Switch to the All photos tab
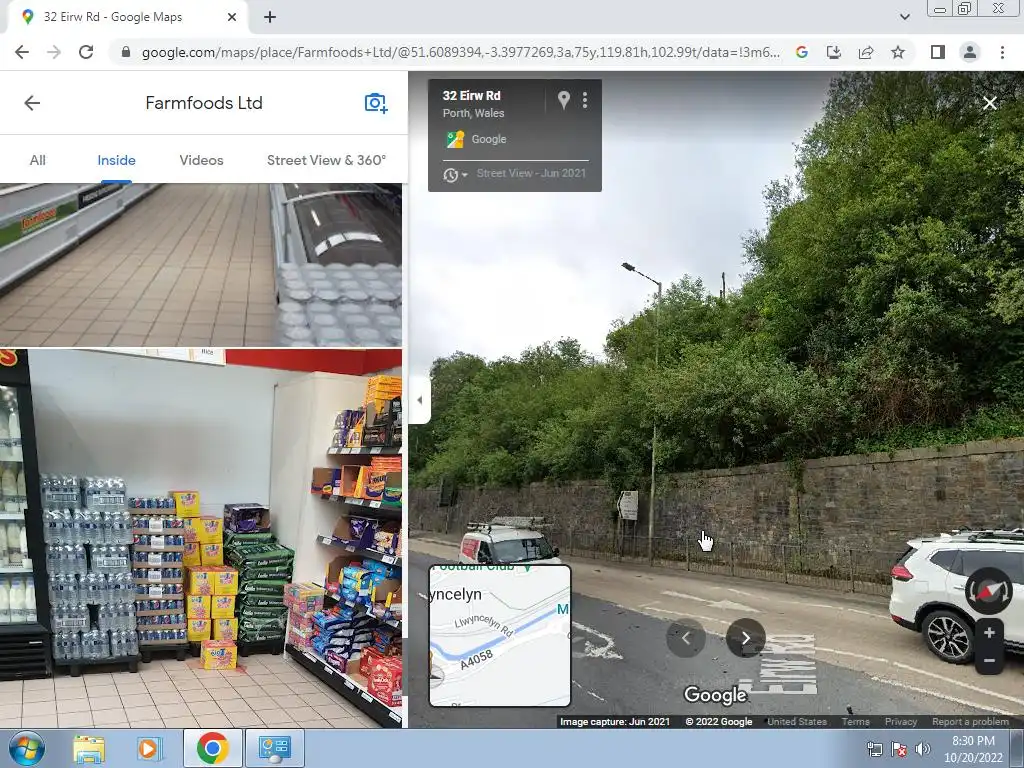This screenshot has height=768, width=1024. pyautogui.click(x=38, y=160)
